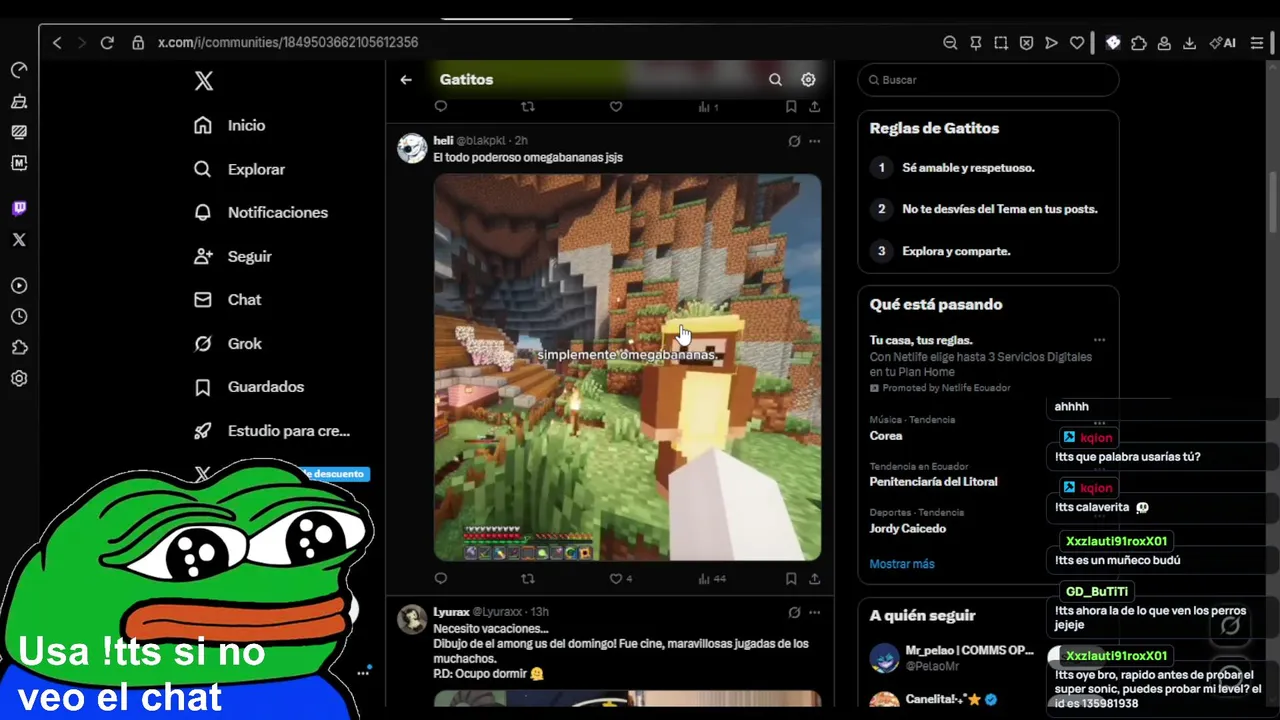
Task: Open the Jordy Caicedo sports trend
Action: 907,528
